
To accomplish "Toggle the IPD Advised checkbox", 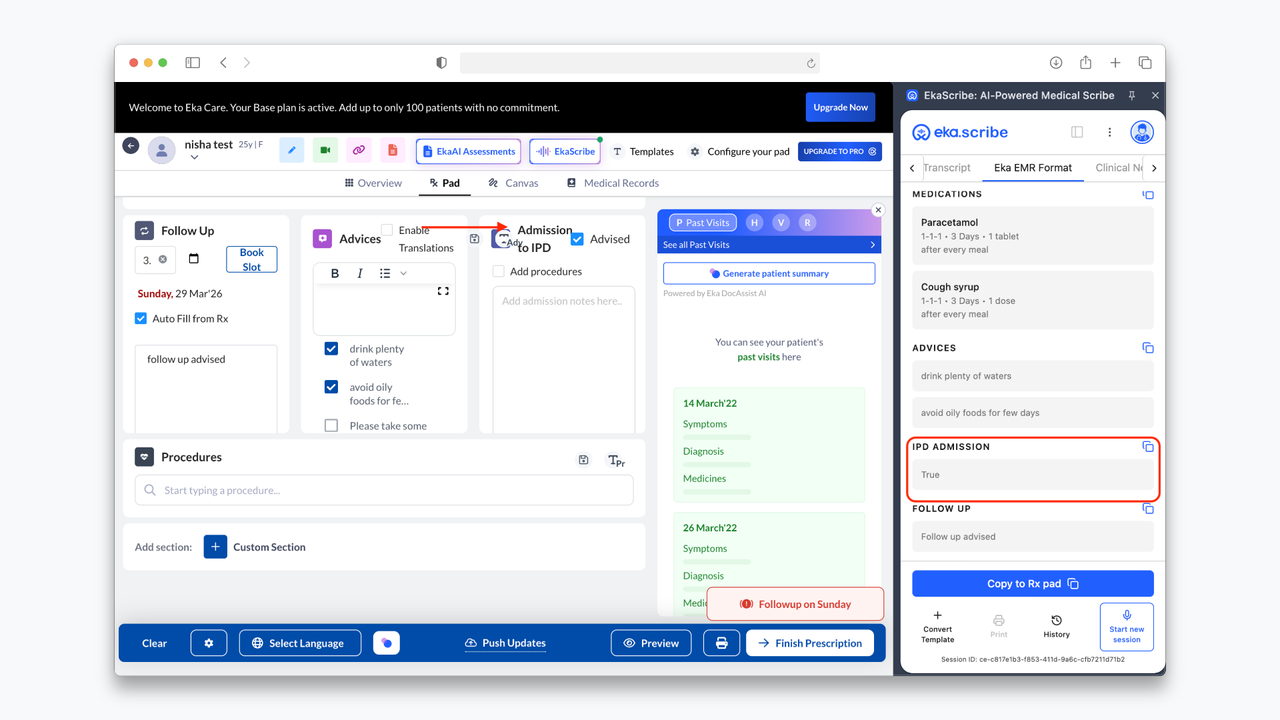I will (x=577, y=239).
